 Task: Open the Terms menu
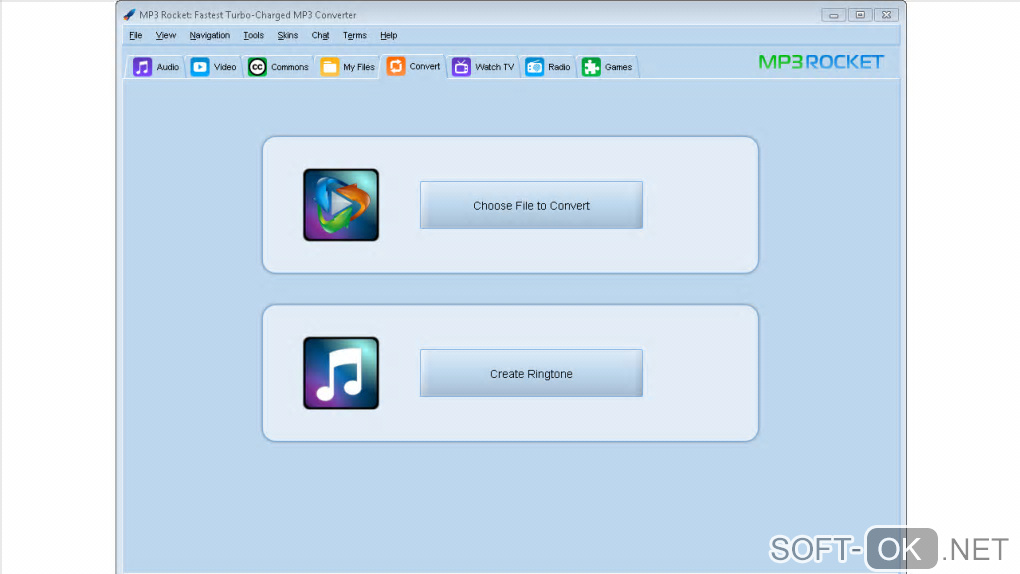click(x=355, y=35)
